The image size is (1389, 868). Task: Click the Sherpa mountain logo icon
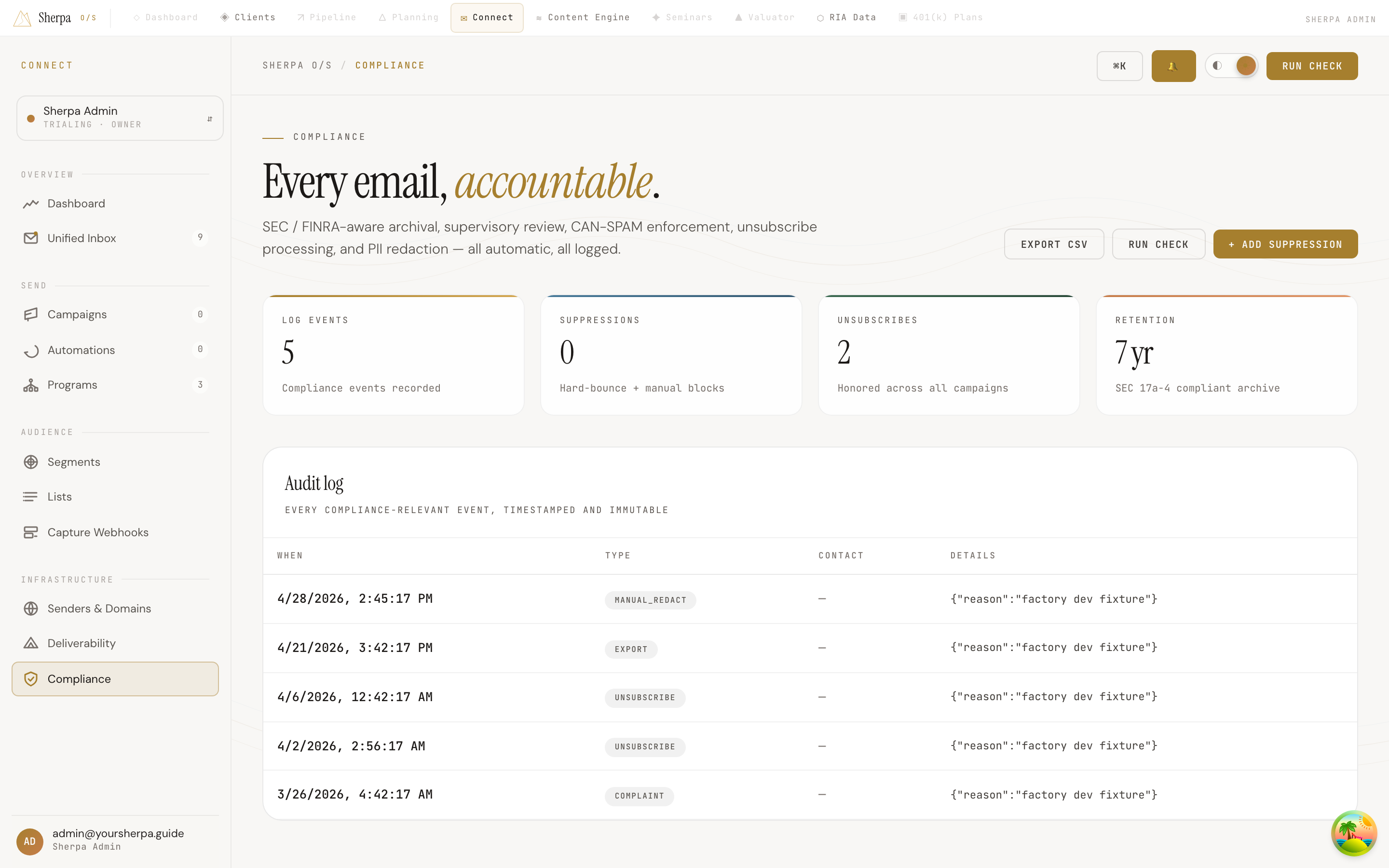22,18
